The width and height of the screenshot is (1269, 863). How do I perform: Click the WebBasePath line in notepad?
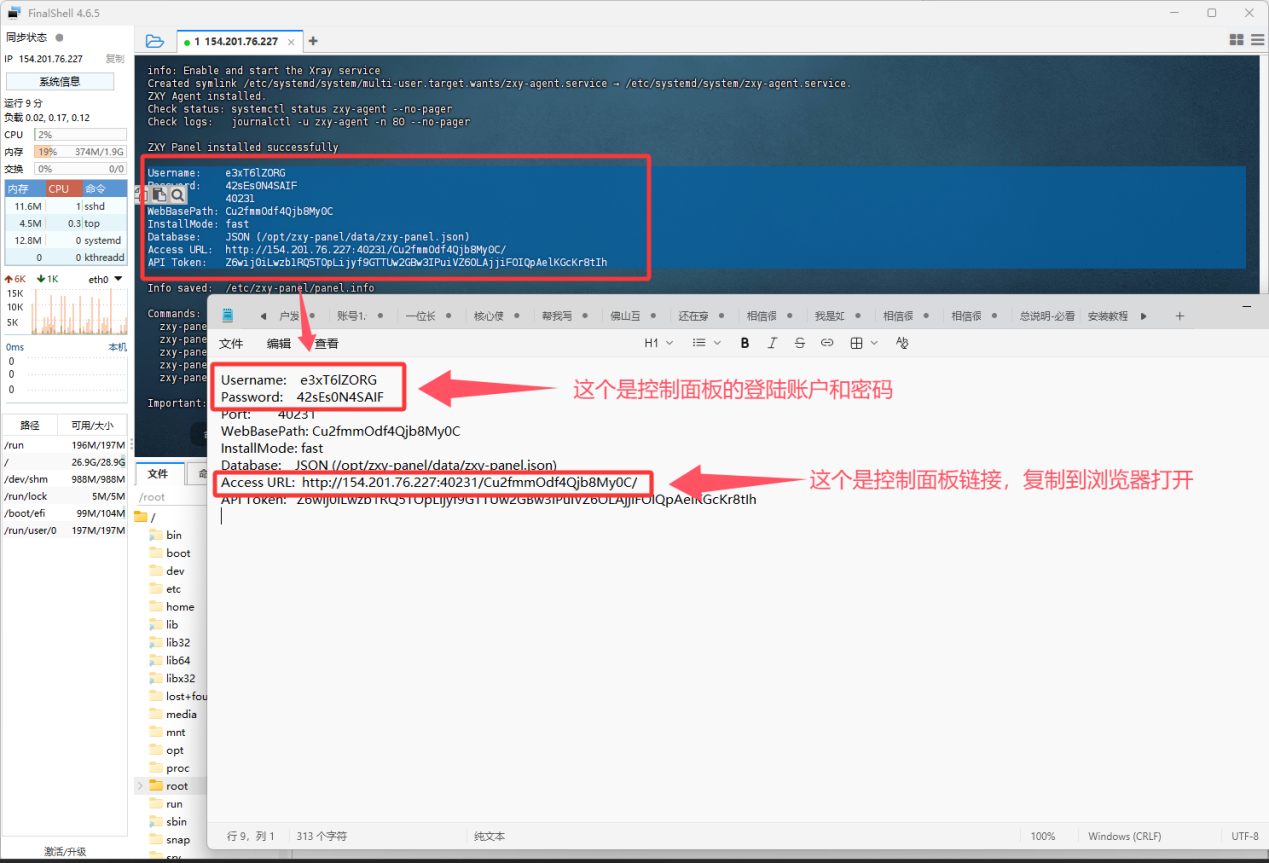(341, 431)
